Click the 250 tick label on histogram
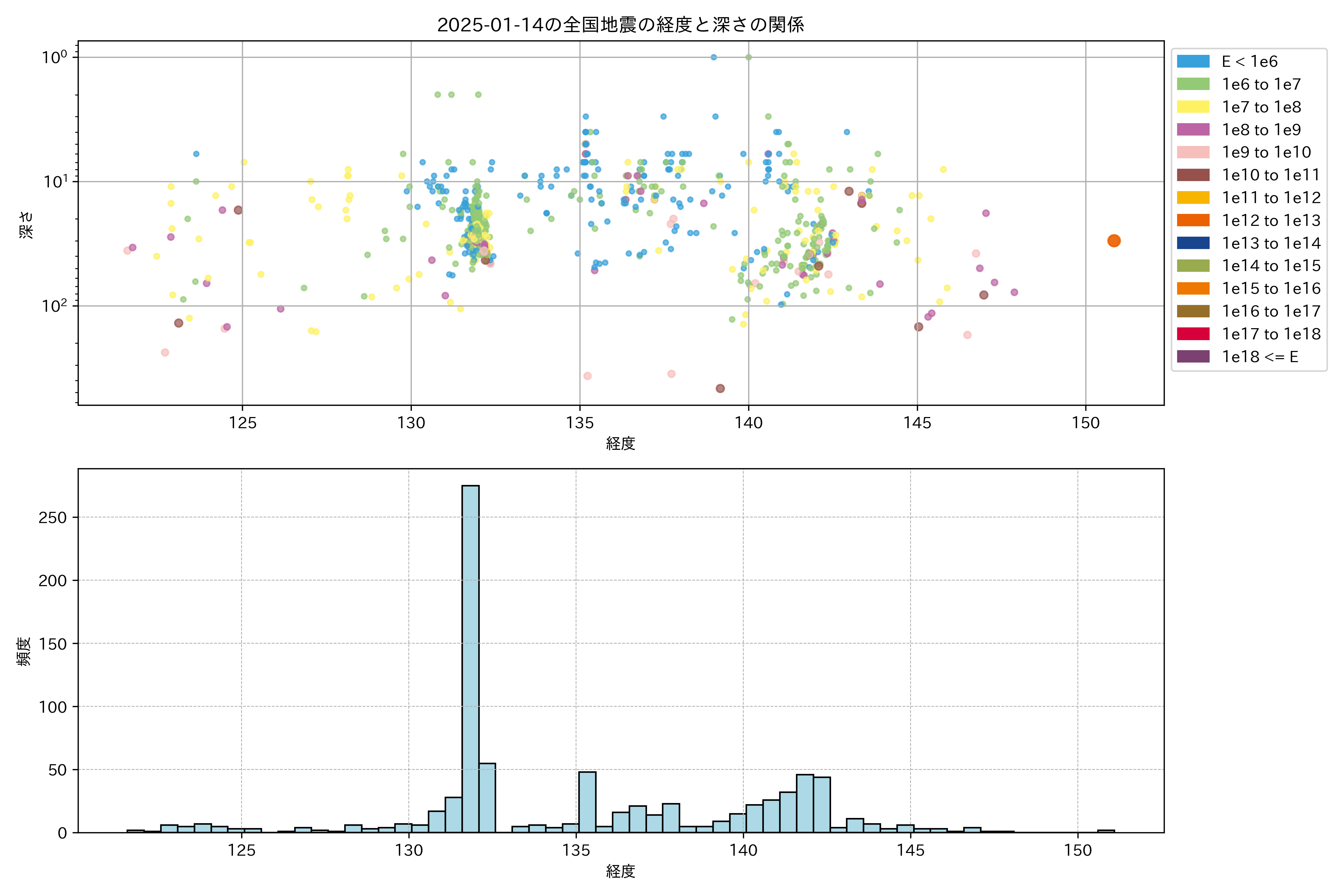1344x896 pixels. click(x=53, y=518)
